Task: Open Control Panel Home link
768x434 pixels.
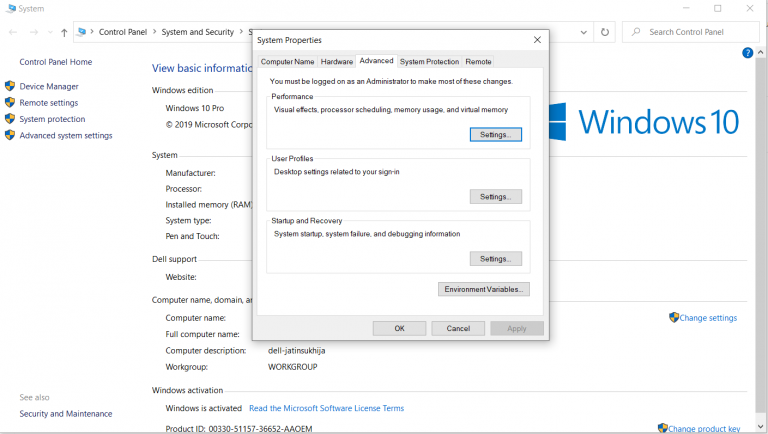Action: pos(56,62)
